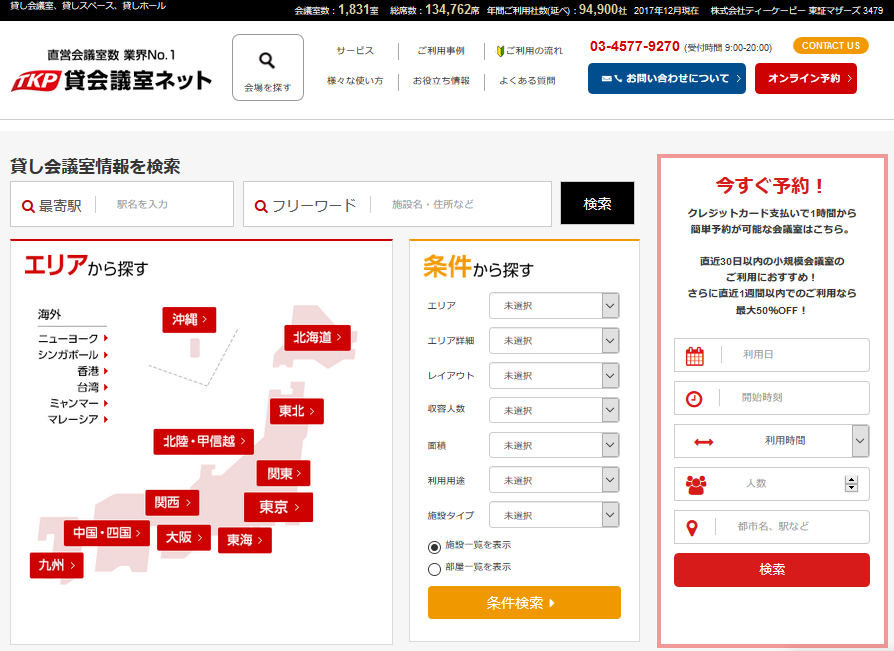This screenshot has height=651, width=894.
Task: Select the 大阪 area button
Action: (184, 538)
